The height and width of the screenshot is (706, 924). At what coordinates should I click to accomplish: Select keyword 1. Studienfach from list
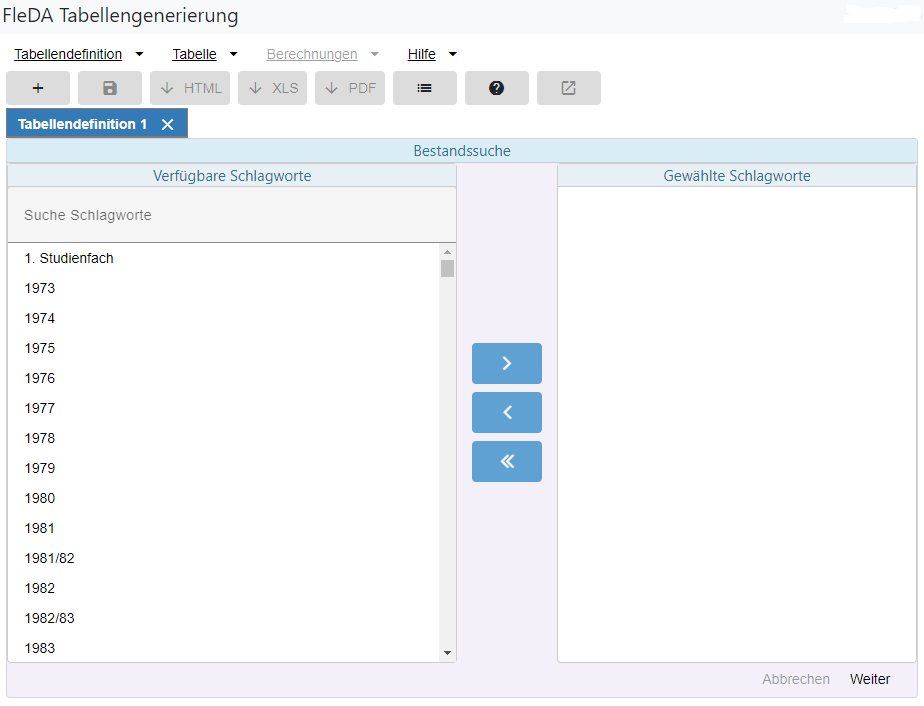tap(69, 258)
